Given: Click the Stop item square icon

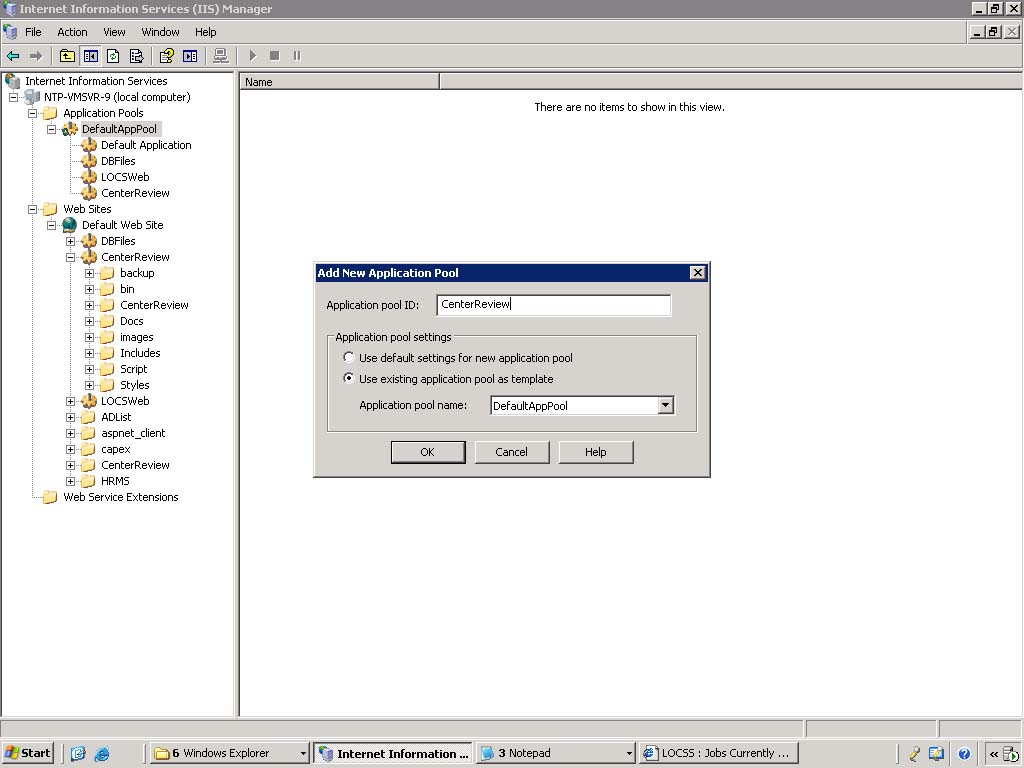Looking at the screenshot, I should (x=274, y=56).
